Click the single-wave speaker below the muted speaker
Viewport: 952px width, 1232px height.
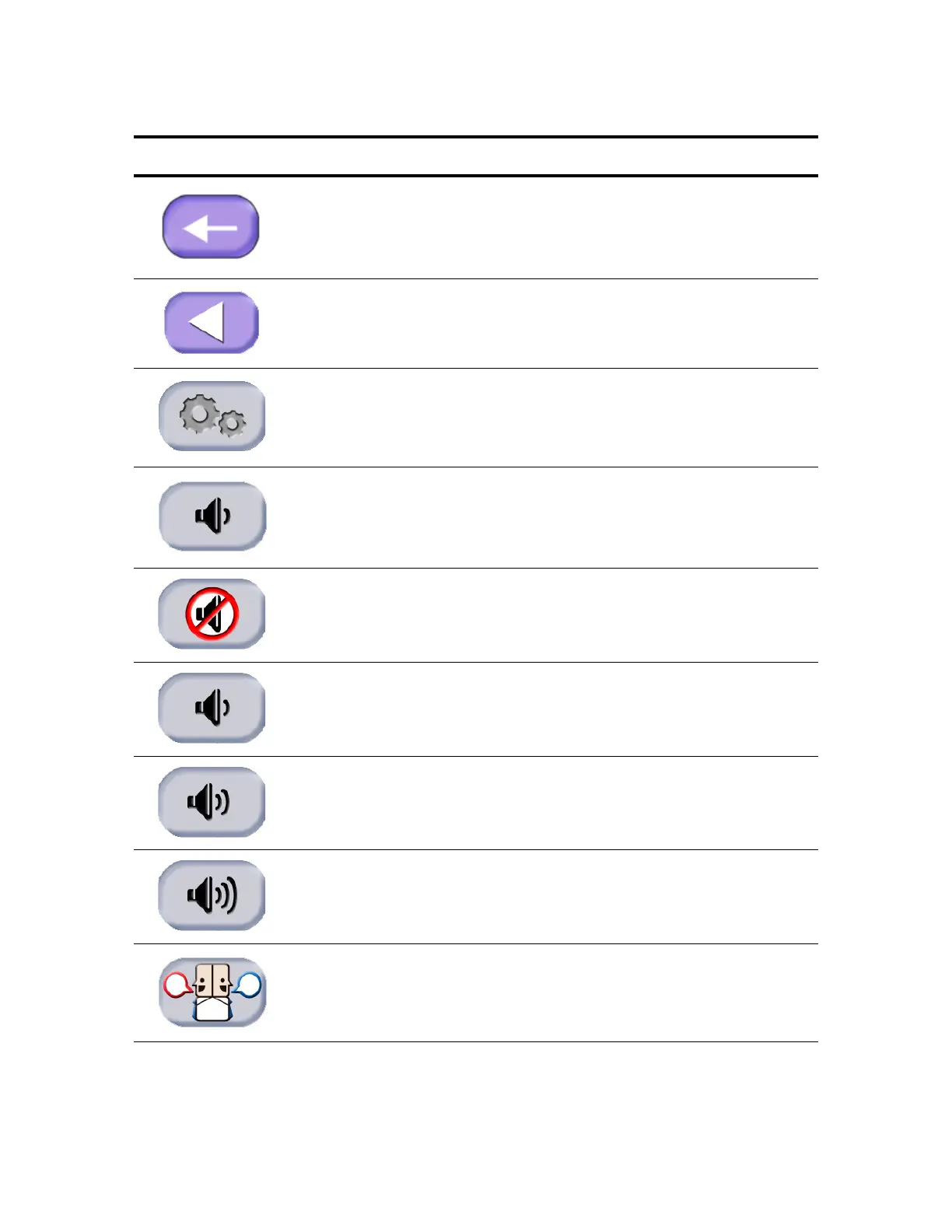pos(212,708)
